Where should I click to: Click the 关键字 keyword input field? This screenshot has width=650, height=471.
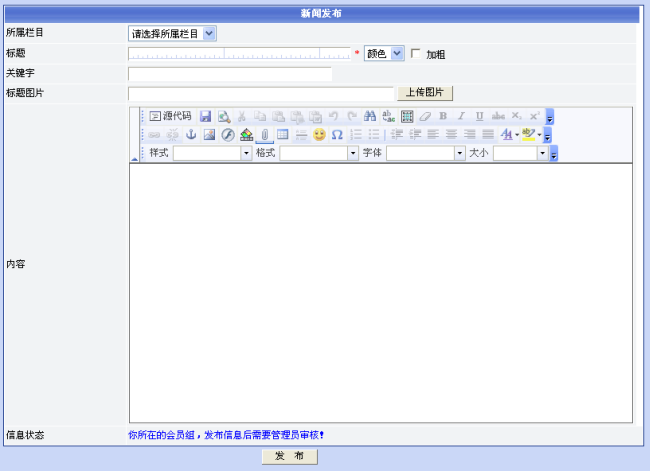[x=230, y=73]
